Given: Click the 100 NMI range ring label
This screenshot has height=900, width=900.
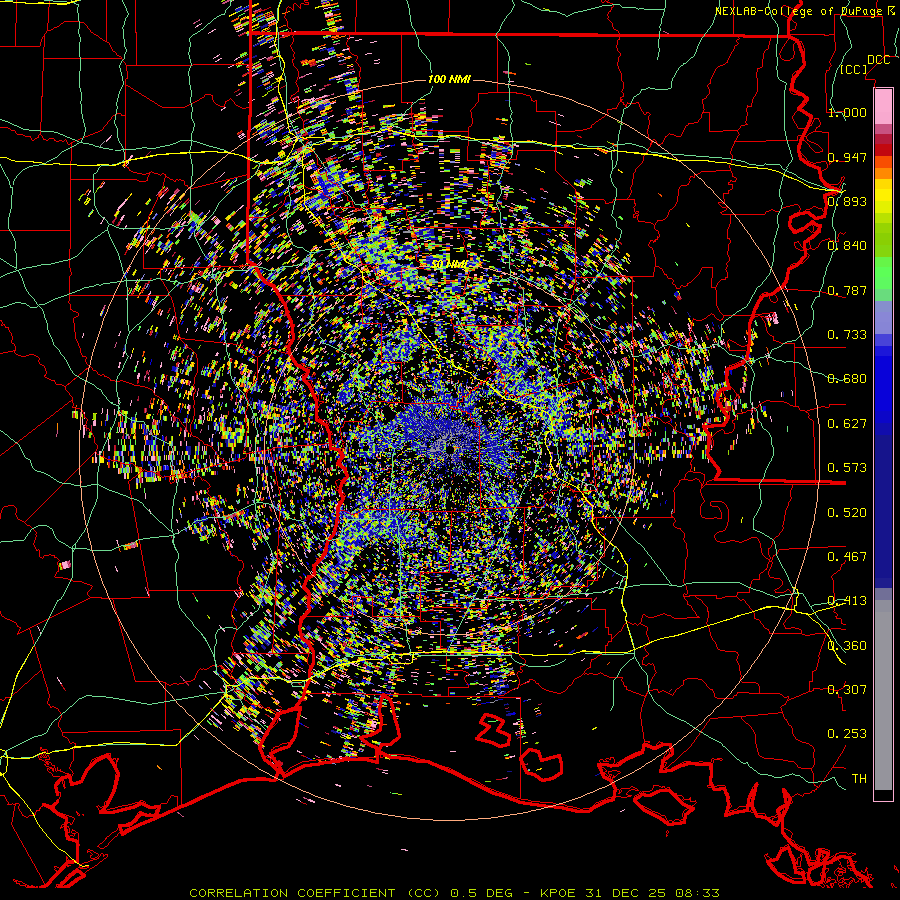Looking at the screenshot, I should tap(449, 79).
